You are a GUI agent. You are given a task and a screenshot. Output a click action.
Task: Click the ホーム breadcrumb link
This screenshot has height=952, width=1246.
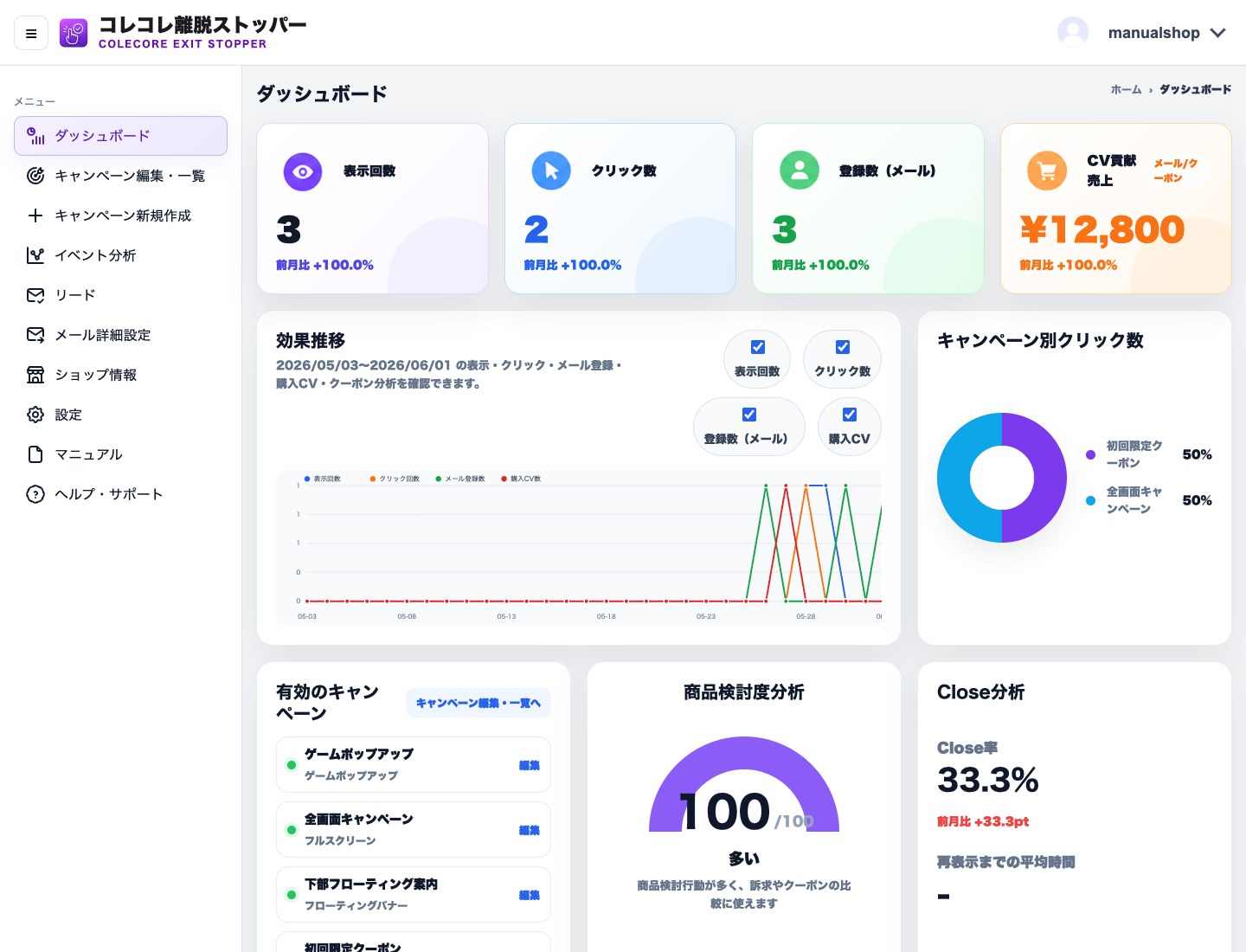pos(1126,89)
